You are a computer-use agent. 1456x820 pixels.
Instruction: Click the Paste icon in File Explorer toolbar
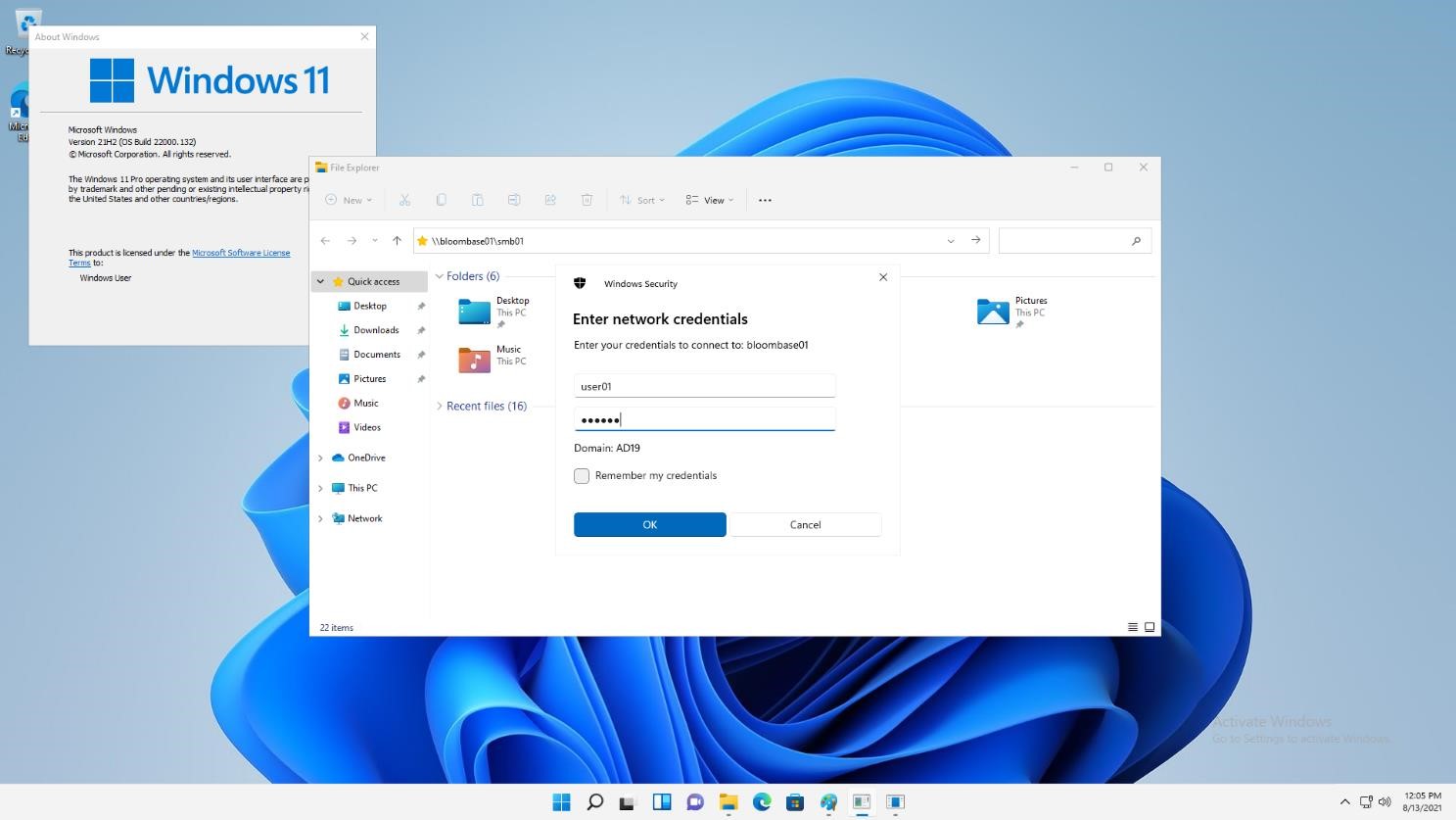(477, 200)
